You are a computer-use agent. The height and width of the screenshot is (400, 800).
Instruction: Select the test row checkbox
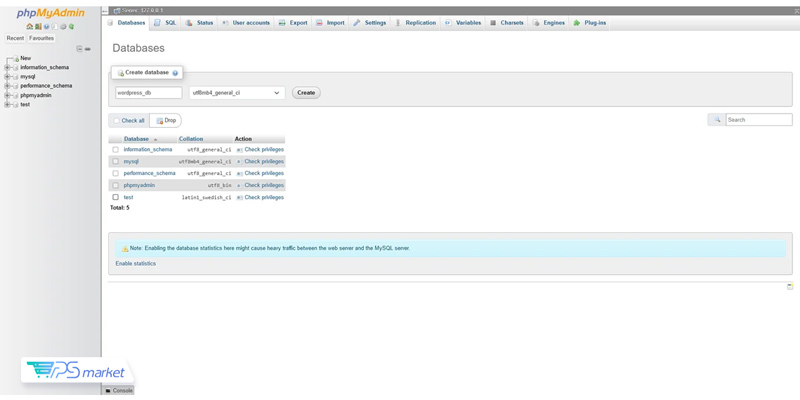pyautogui.click(x=116, y=197)
